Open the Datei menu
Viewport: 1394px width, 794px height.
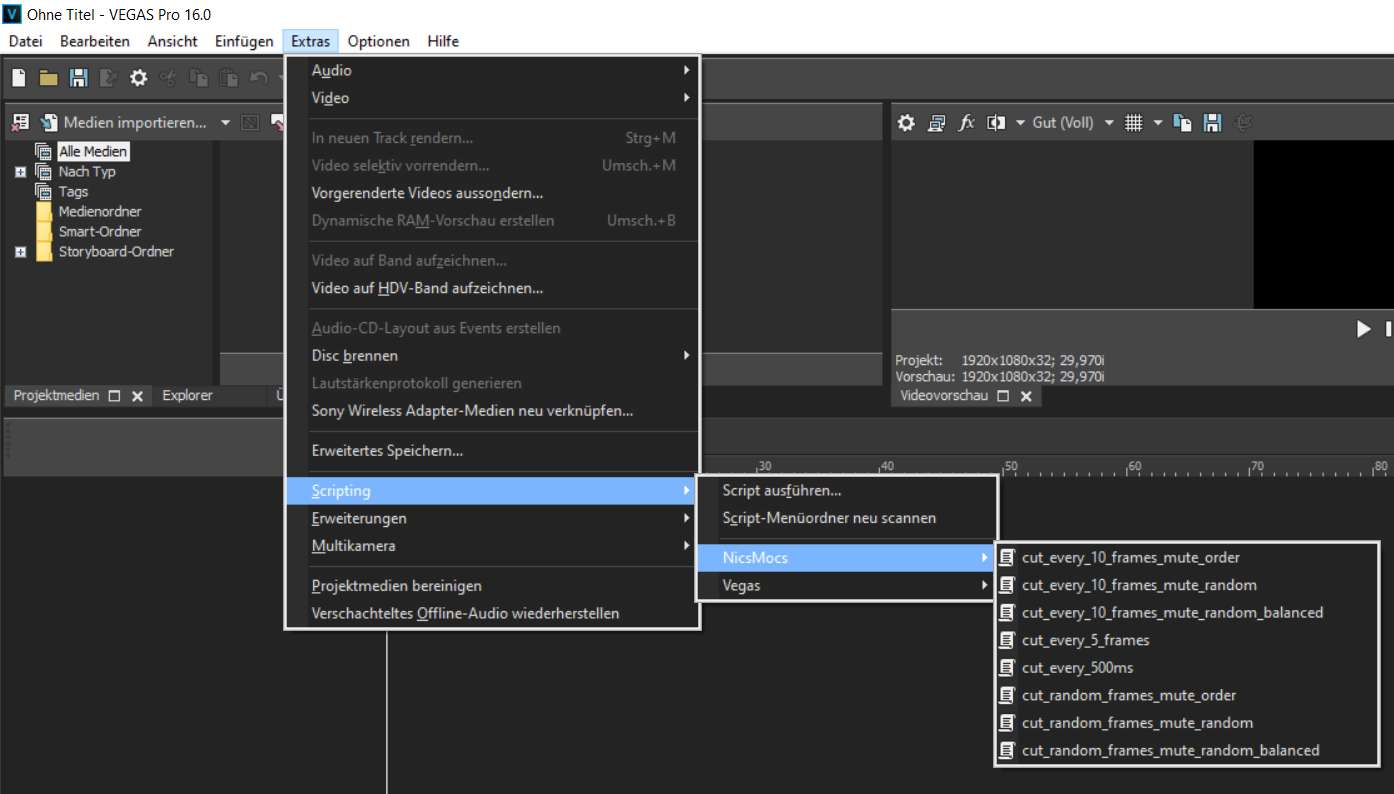pos(26,41)
